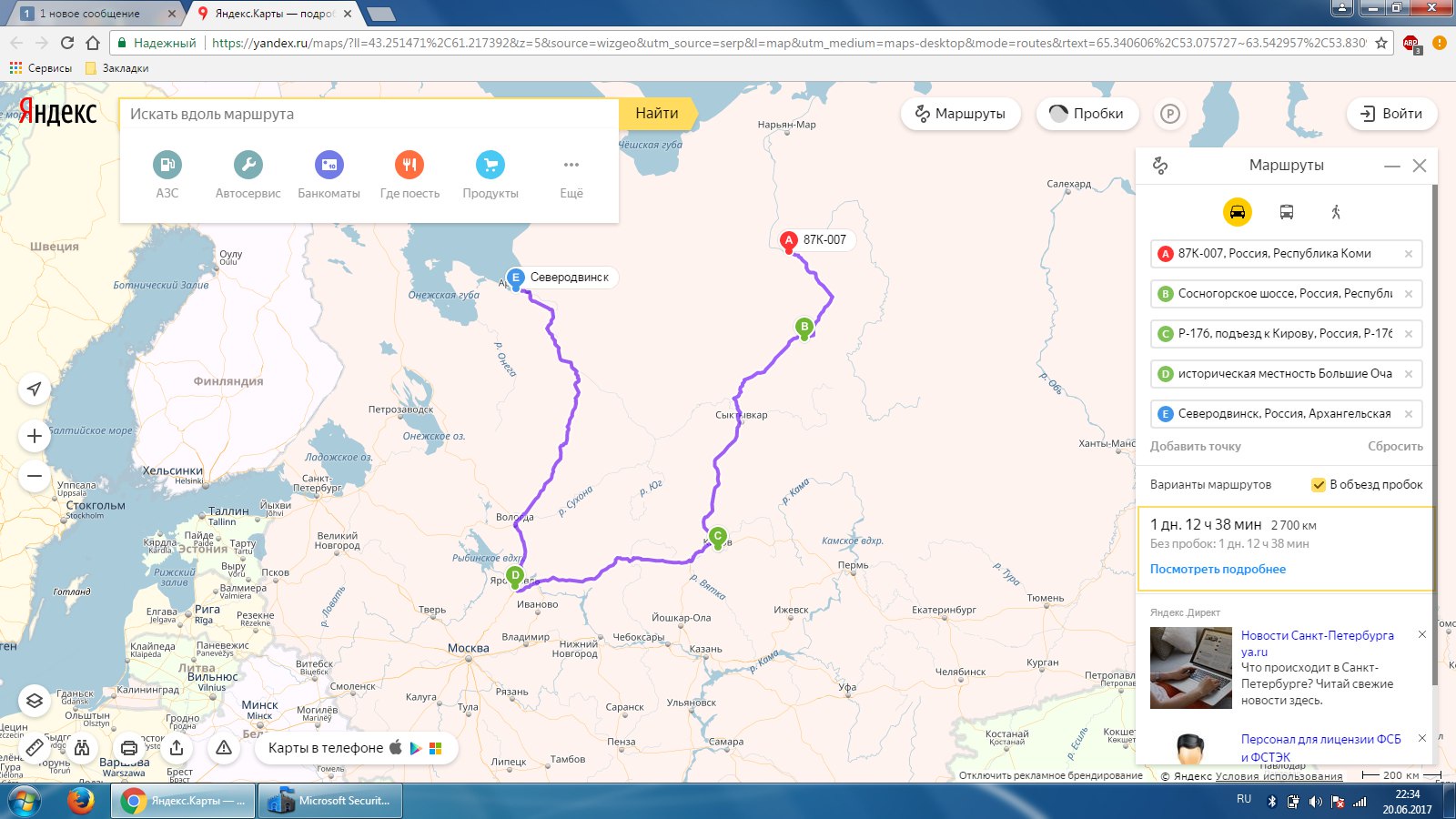Pick the Банкоматы category icon
This screenshot has height=819, width=1456.
[x=329, y=165]
